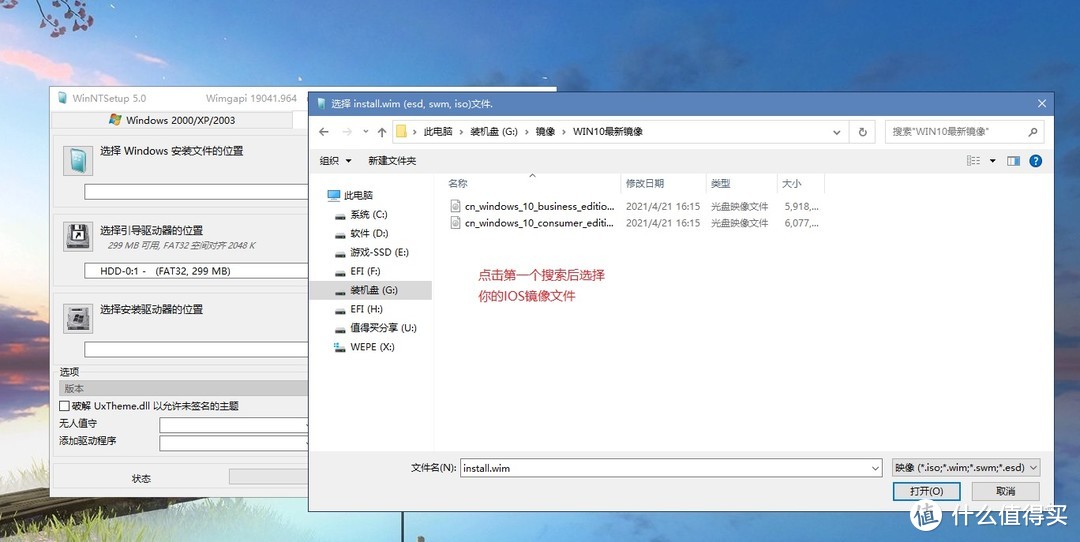Click the Forward arrow in file dialog
1080x542 pixels.
click(x=347, y=132)
